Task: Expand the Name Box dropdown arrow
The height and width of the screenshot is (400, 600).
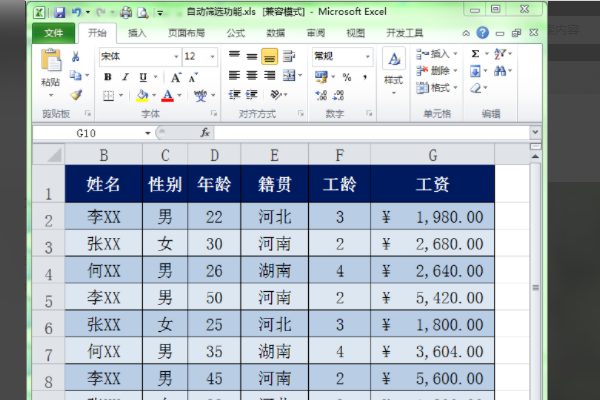Action: click(148, 133)
